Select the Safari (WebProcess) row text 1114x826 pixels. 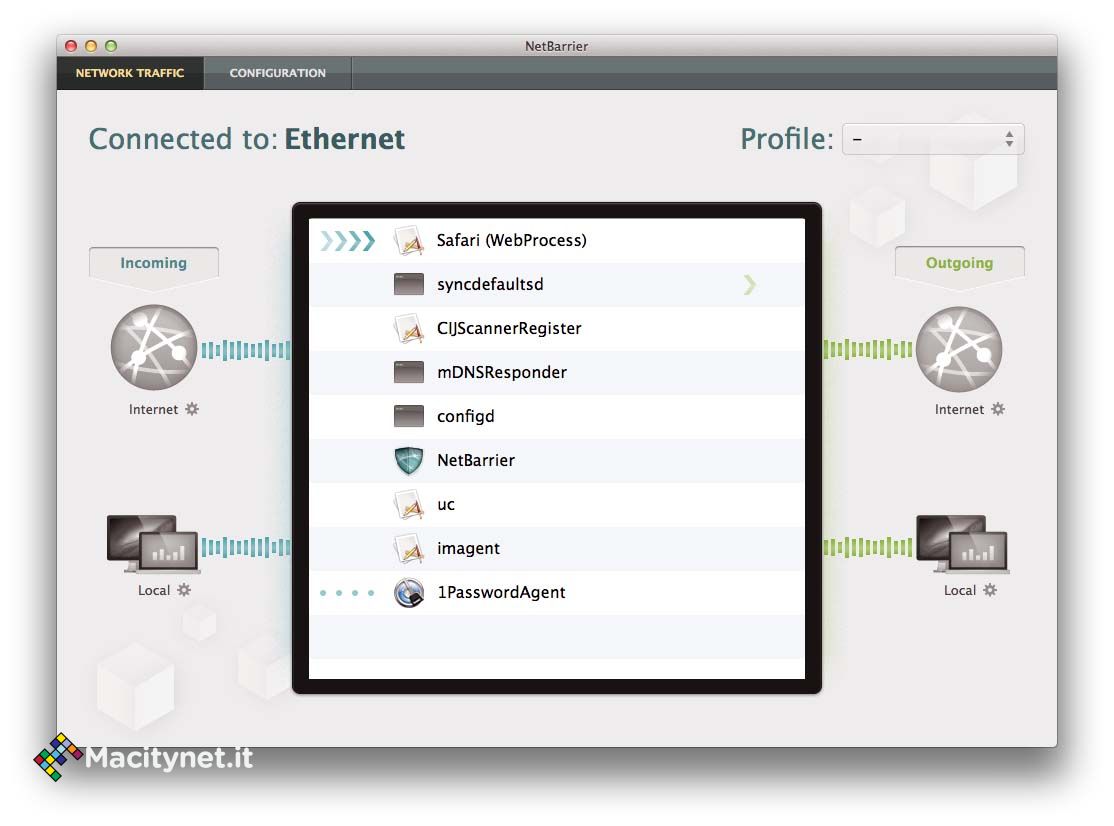512,240
